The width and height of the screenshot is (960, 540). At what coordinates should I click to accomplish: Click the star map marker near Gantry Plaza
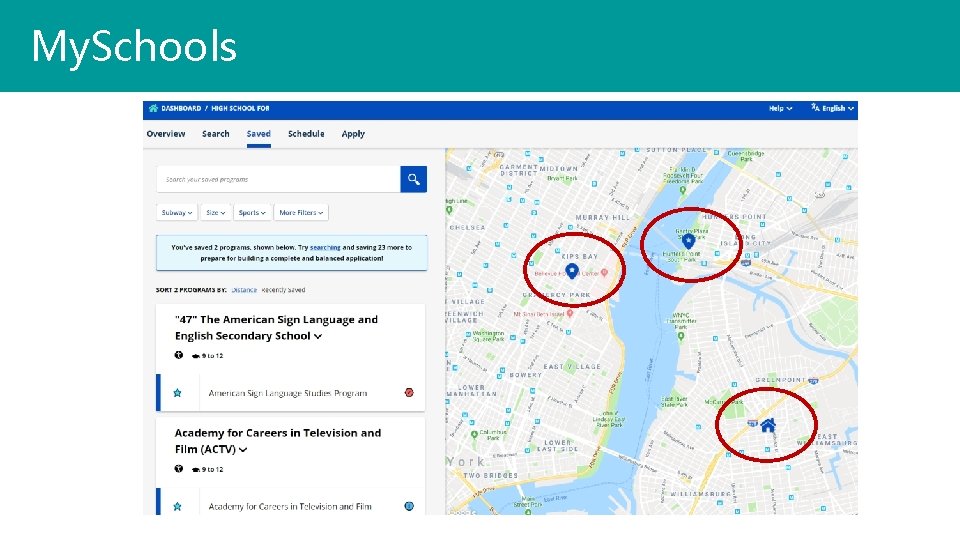[688, 241]
